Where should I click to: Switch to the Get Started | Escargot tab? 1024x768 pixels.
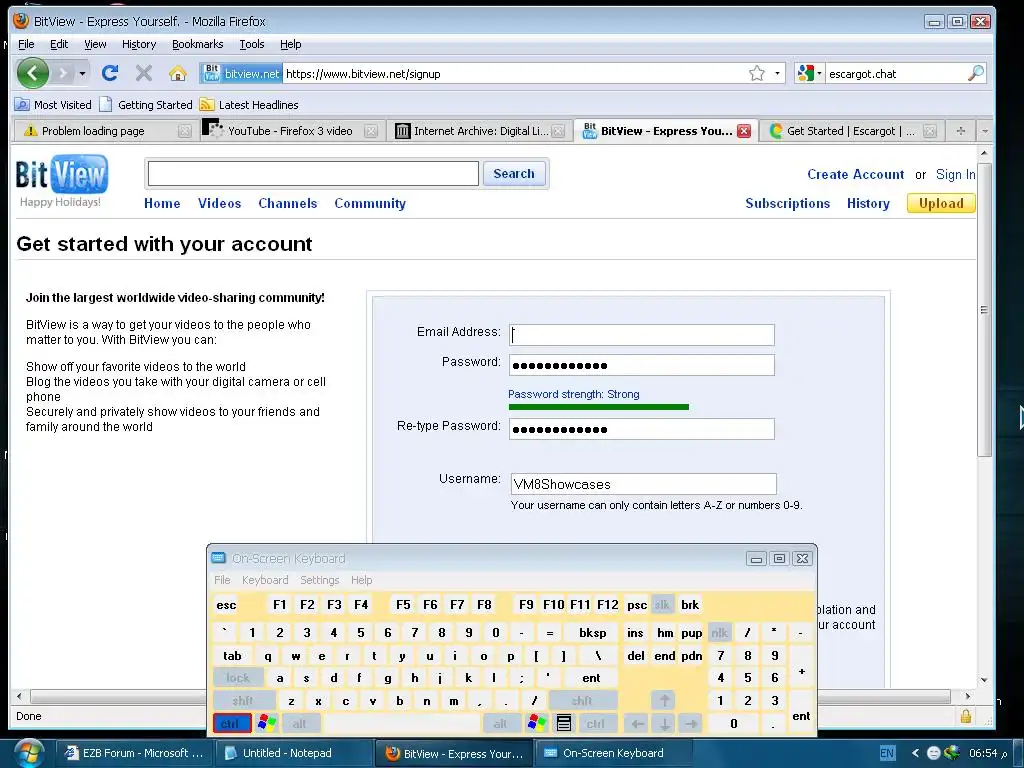(852, 131)
